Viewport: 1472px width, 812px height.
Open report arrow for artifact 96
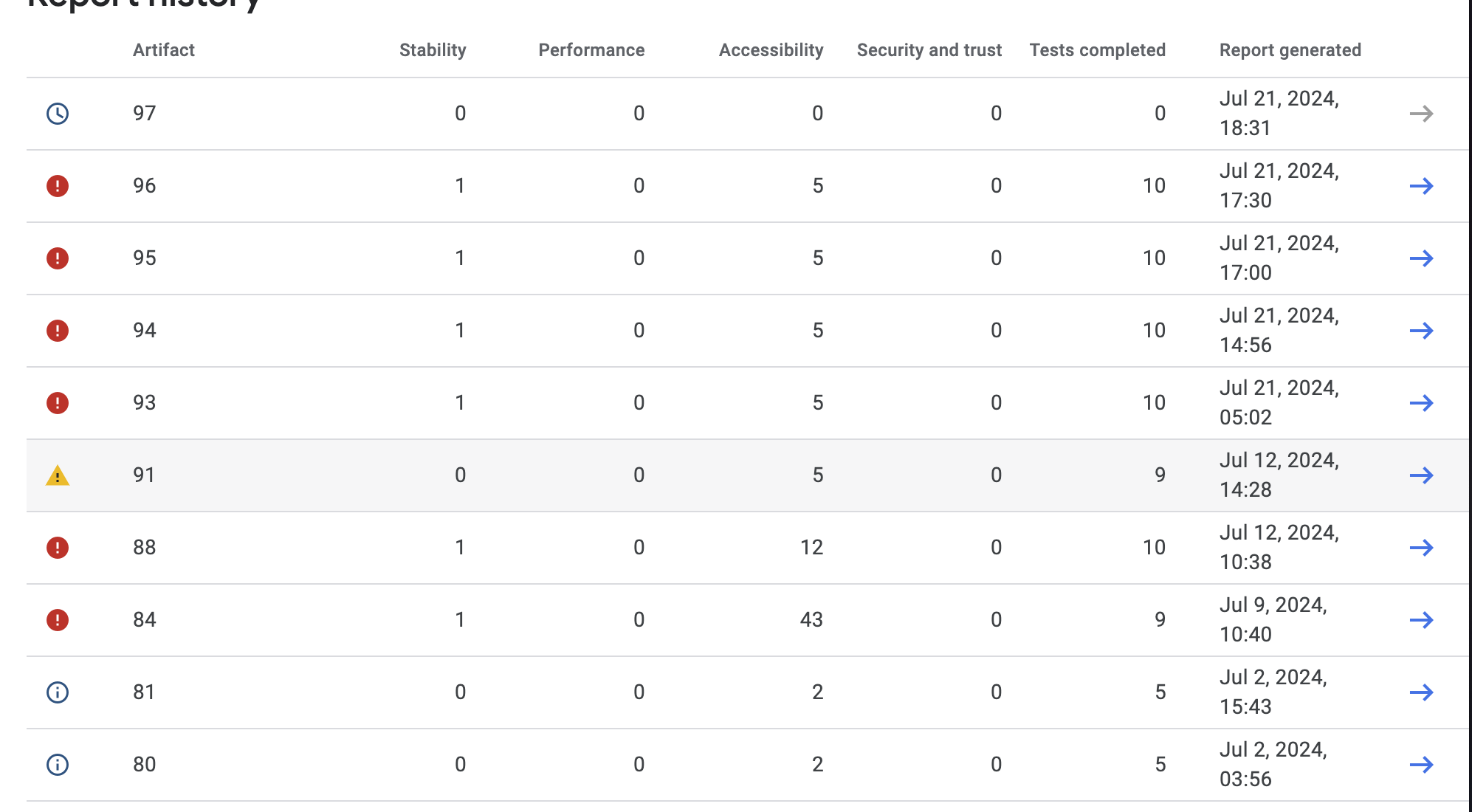1421,186
